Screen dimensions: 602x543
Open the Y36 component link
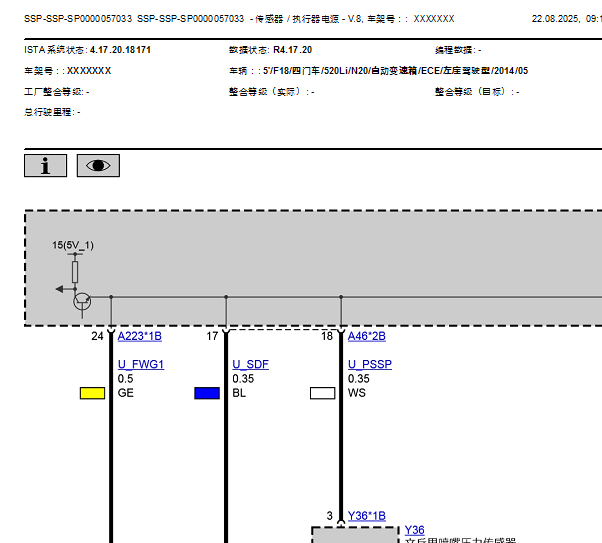pos(415,530)
